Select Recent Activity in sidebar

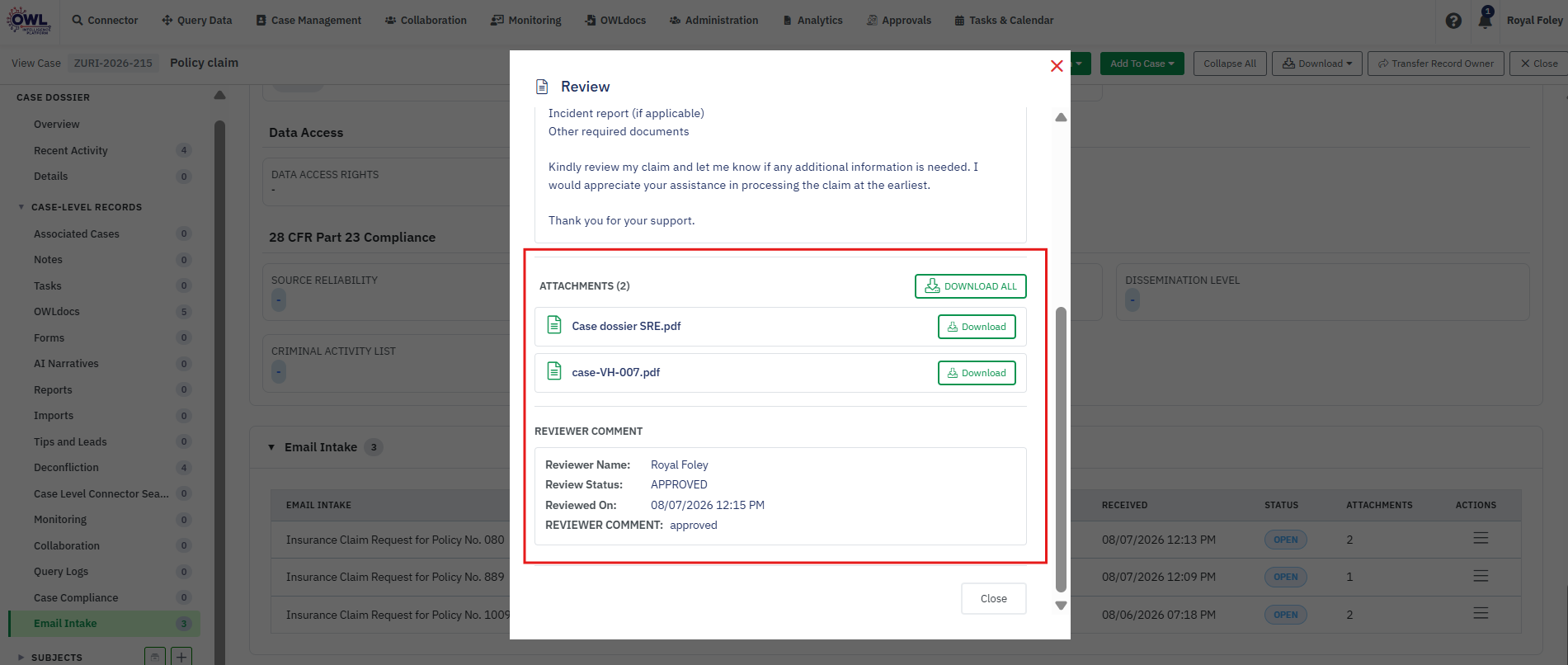(x=71, y=150)
